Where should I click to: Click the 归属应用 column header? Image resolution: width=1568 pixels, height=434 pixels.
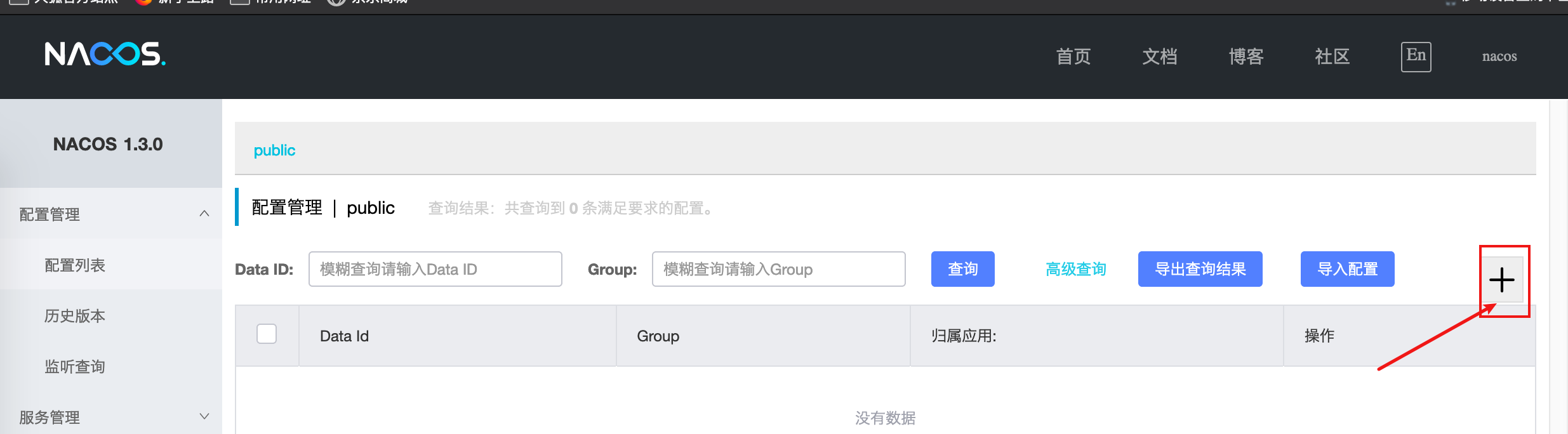(1097, 336)
